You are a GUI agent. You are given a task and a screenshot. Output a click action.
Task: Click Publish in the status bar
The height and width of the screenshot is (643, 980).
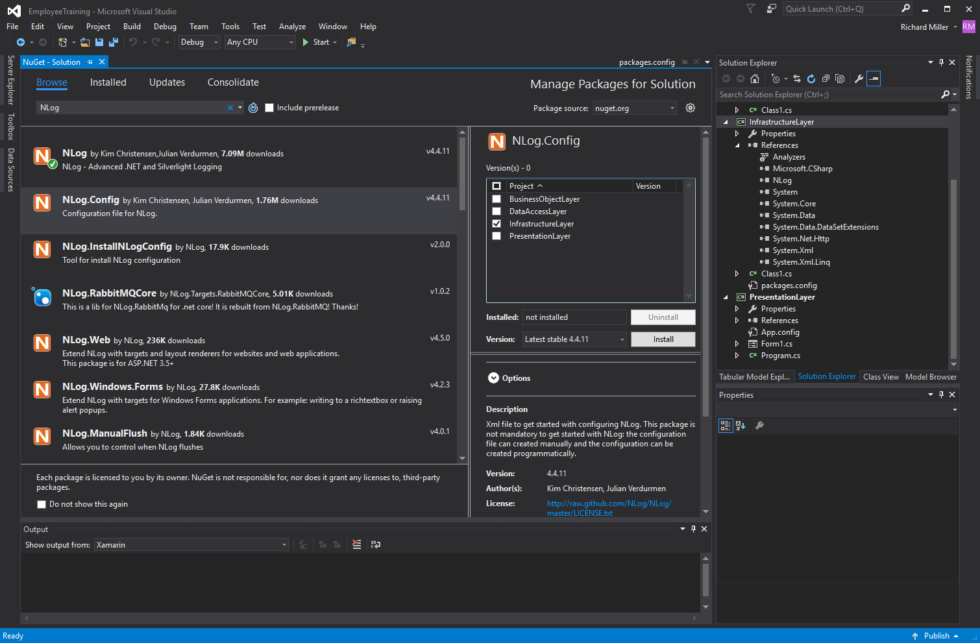936,636
